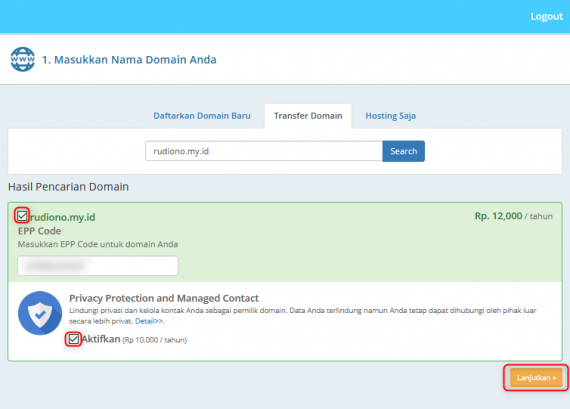Screen dimensions: 570x409
Task: Click the rudiono.my.id domain name label
Action: coord(63,217)
